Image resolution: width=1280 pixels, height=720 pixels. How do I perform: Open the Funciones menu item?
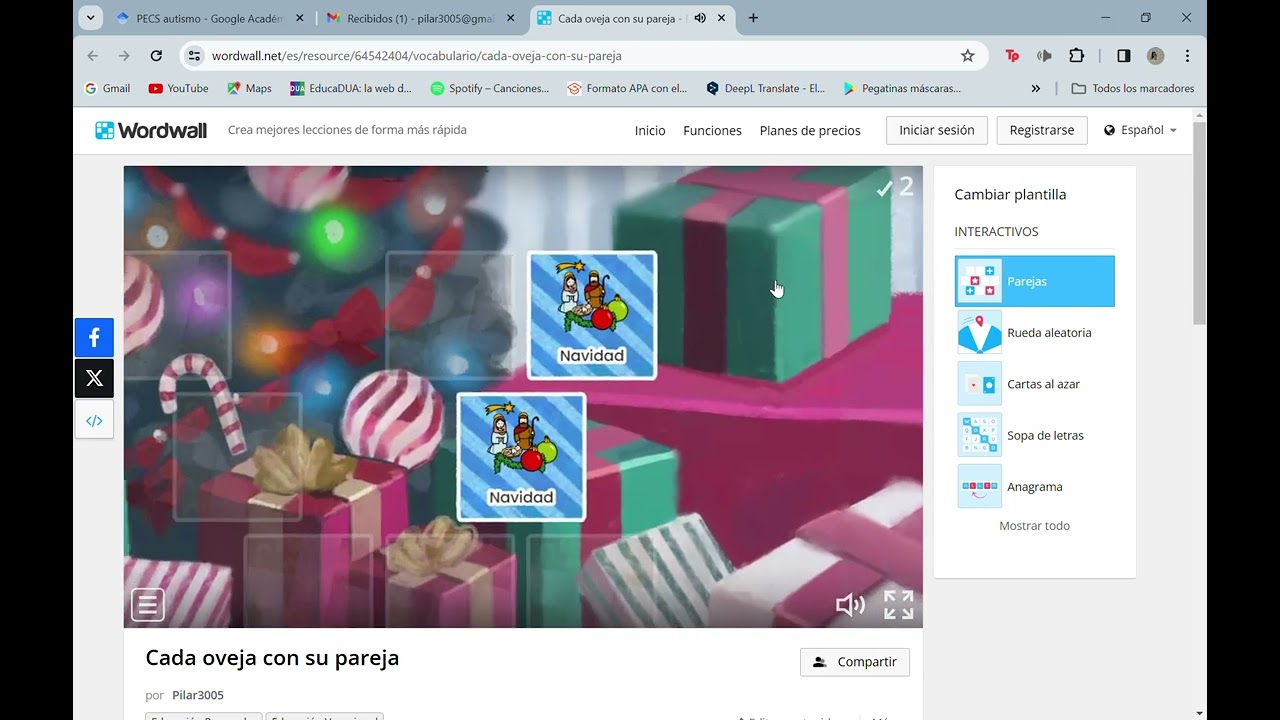712,131
